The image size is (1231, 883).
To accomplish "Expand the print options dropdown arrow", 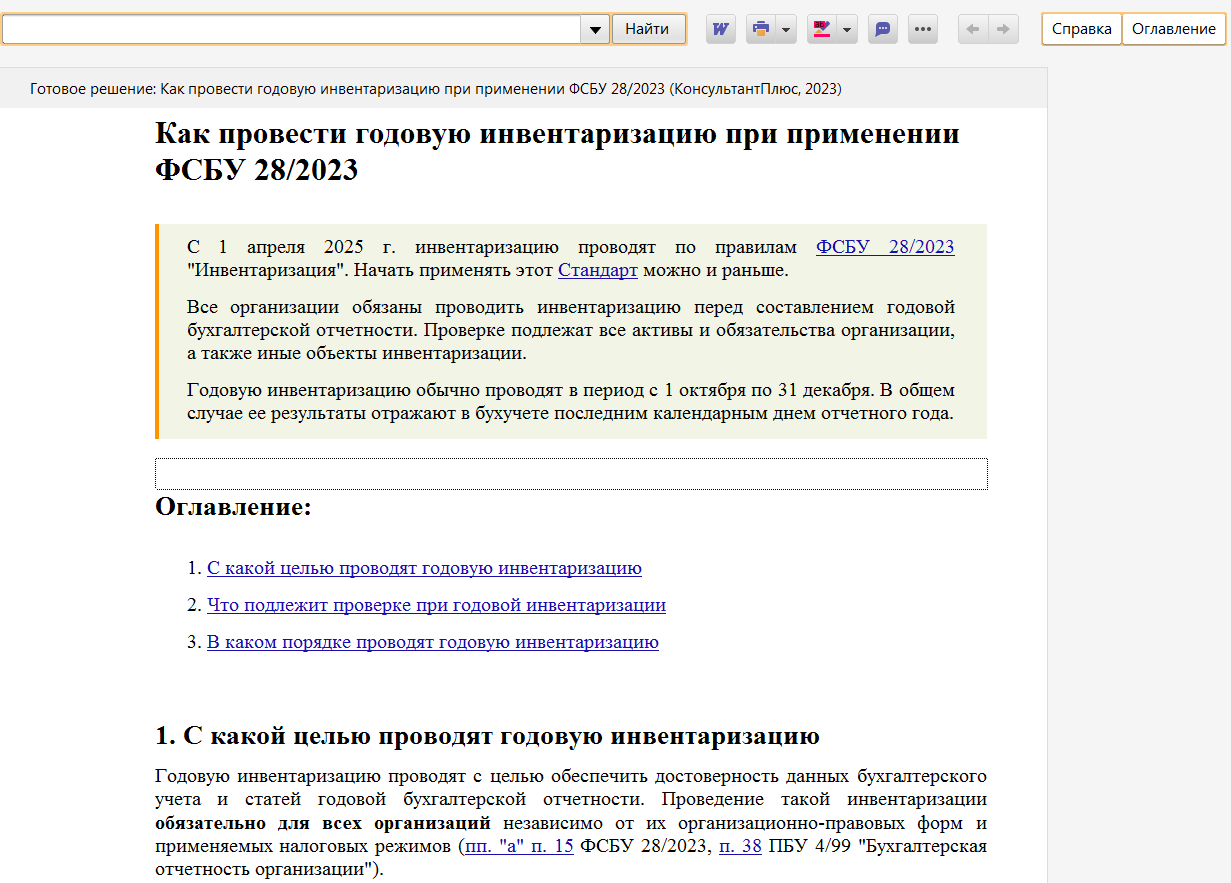I will point(786,29).
